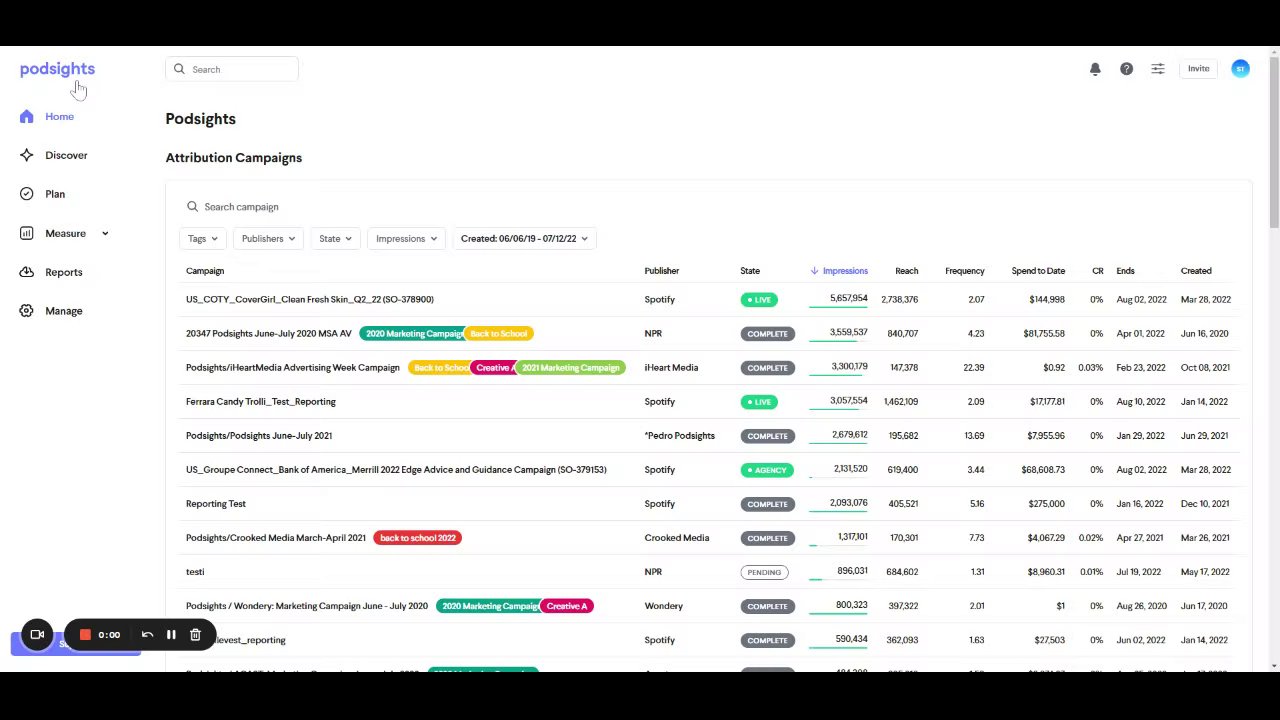The width and height of the screenshot is (1280, 720).
Task: Open the help question mark icon
Action: [x=1126, y=69]
